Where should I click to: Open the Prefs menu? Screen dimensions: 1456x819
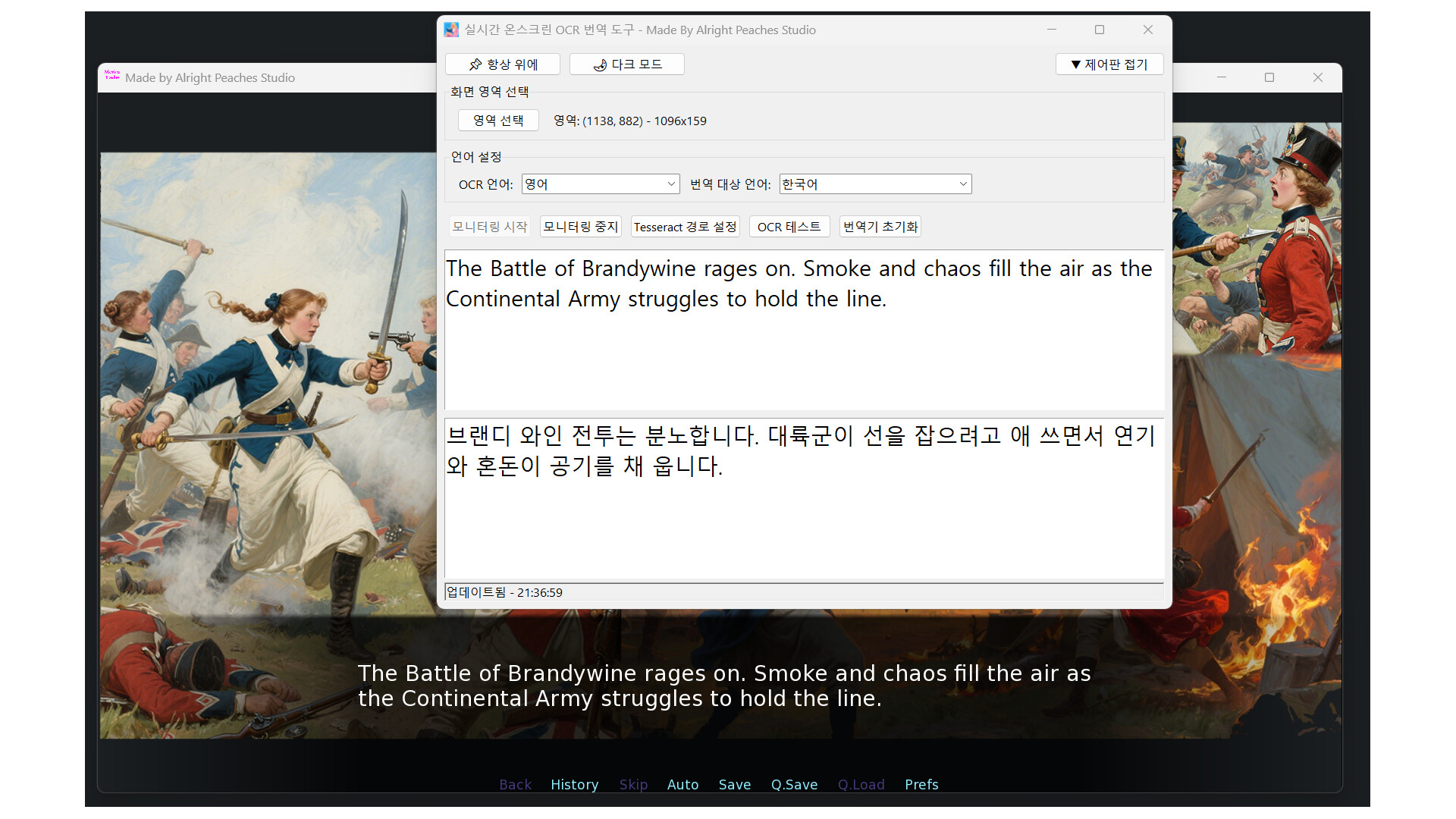(921, 785)
